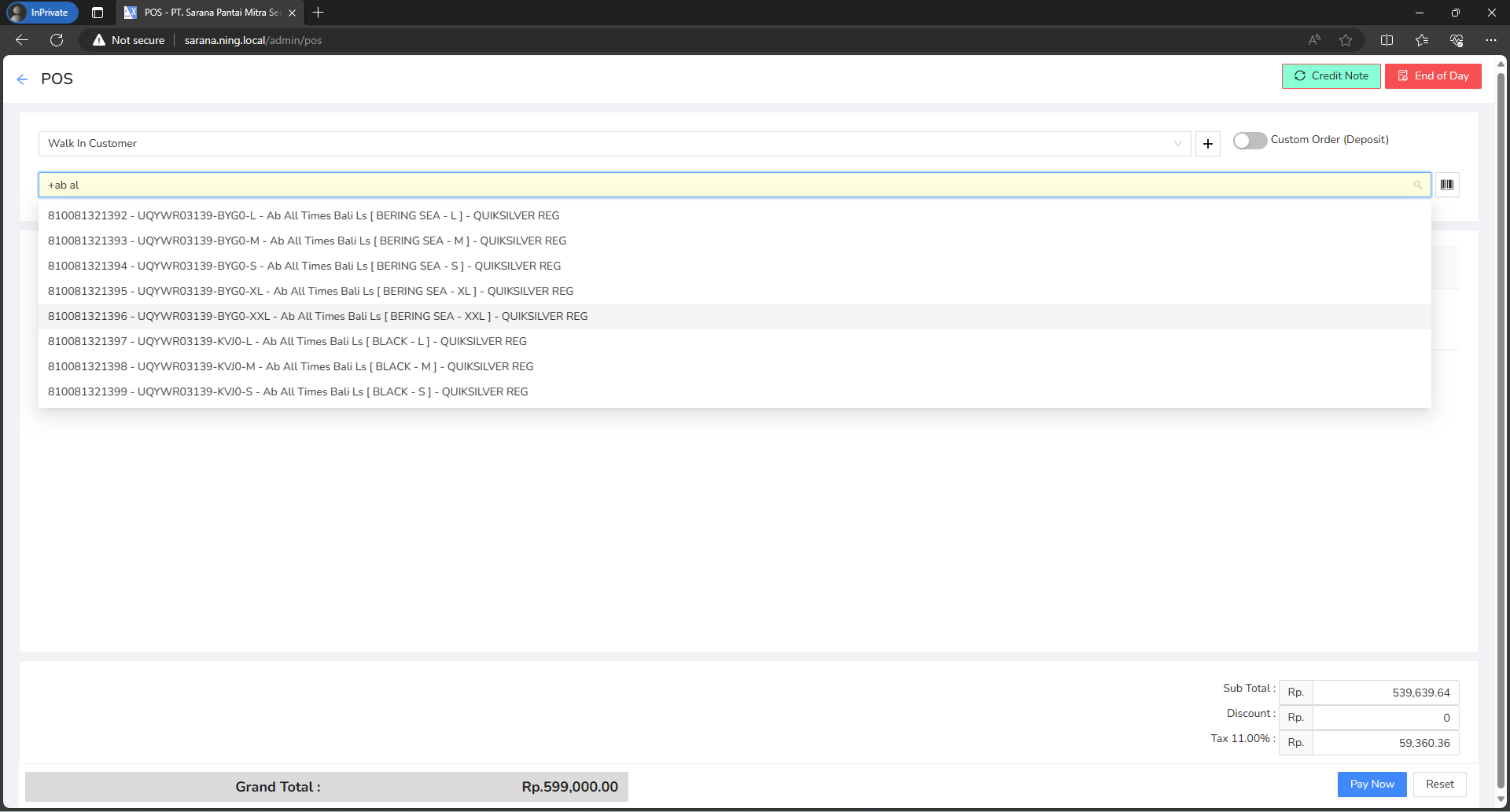Viewport: 1510px width, 812px height.
Task: Click the search magnifier icon in product field
Action: point(1417,185)
